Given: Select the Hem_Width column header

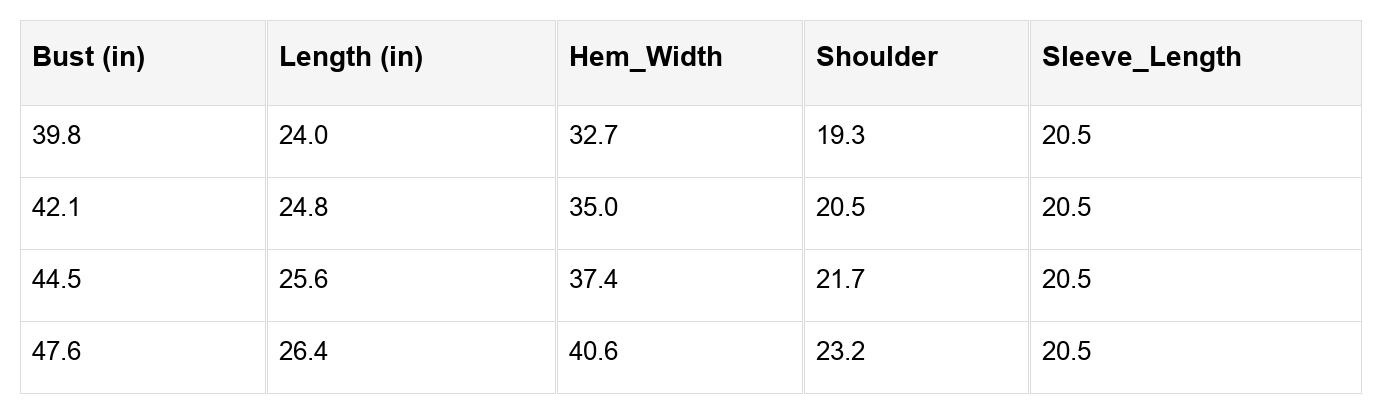Looking at the screenshot, I should [645, 57].
